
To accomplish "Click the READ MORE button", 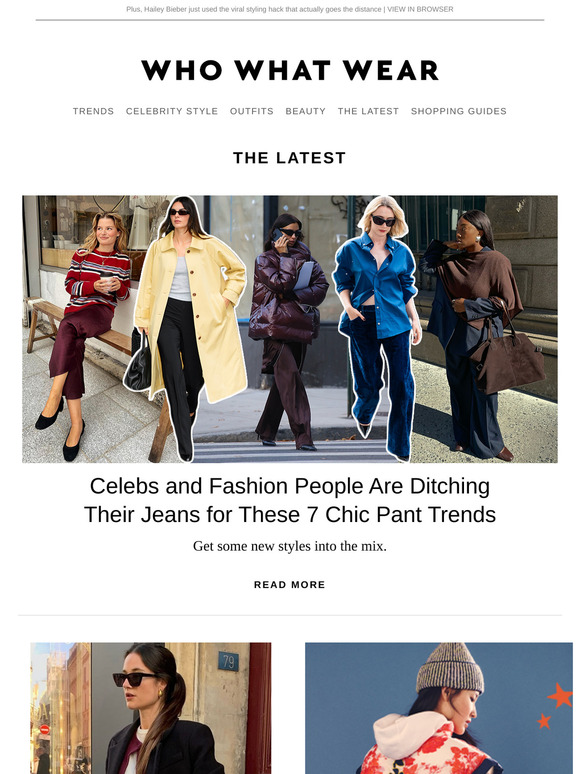I will pyautogui.click(x=290, y=584).
